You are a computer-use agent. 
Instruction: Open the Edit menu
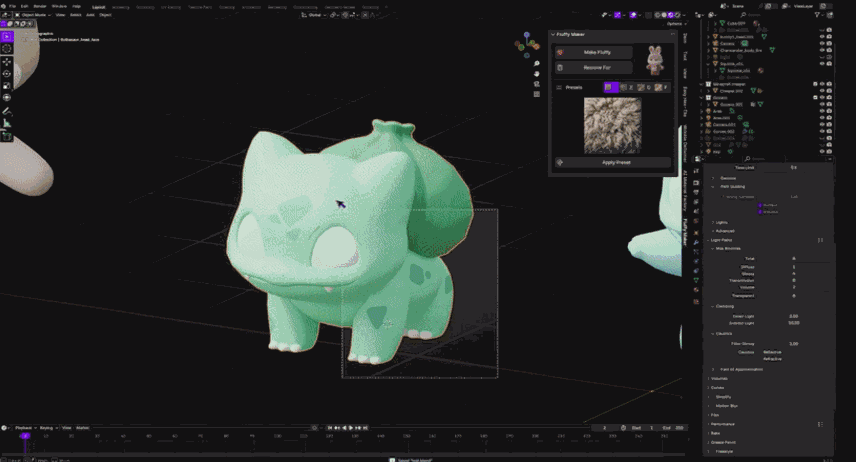point(25,6)
